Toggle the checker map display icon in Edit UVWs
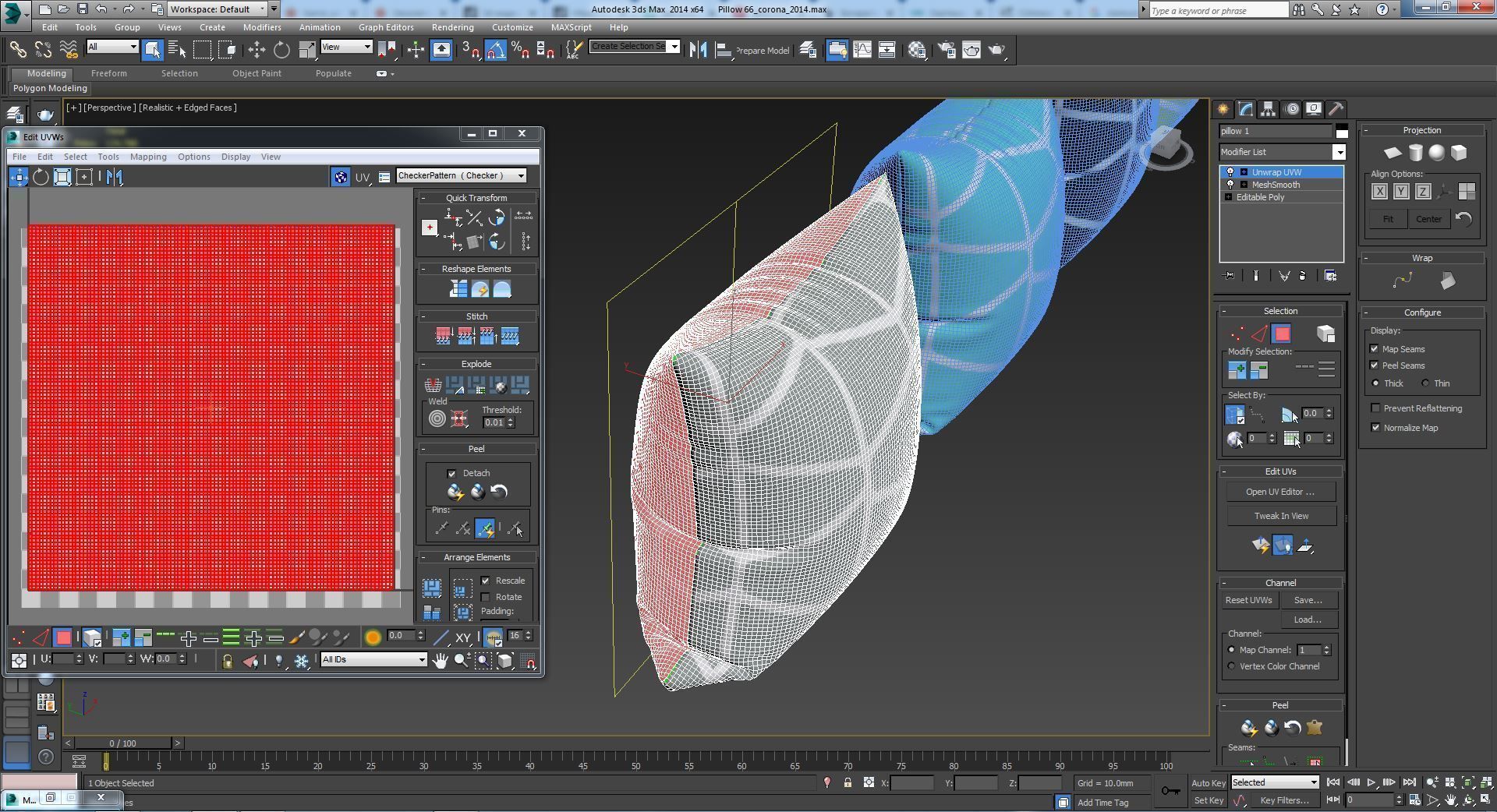Screen dimensions: 1497x812 [x=341, y=177]
